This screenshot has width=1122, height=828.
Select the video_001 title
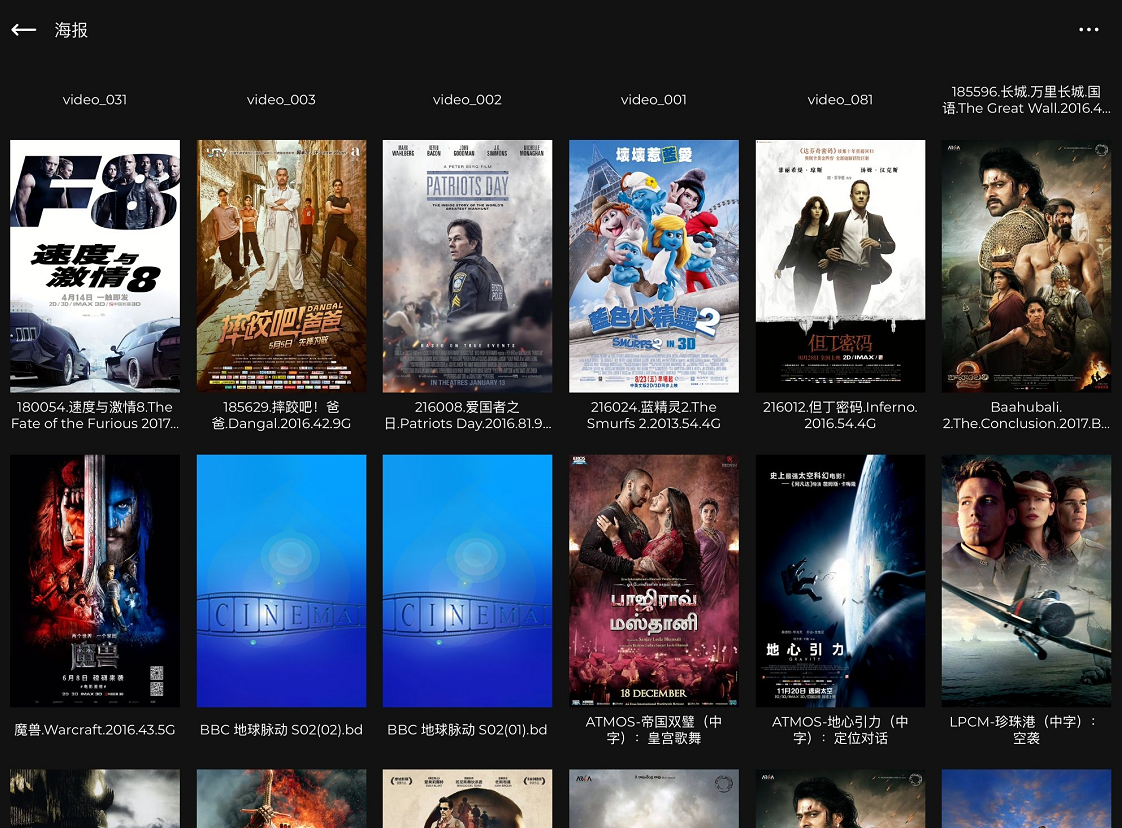[x=654, y=99]
